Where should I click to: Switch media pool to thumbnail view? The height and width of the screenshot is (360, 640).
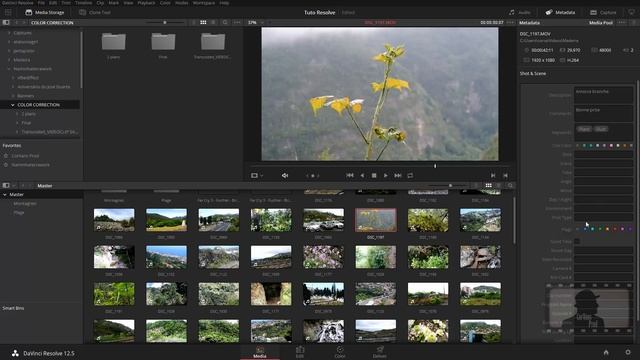tap(489, 185)
